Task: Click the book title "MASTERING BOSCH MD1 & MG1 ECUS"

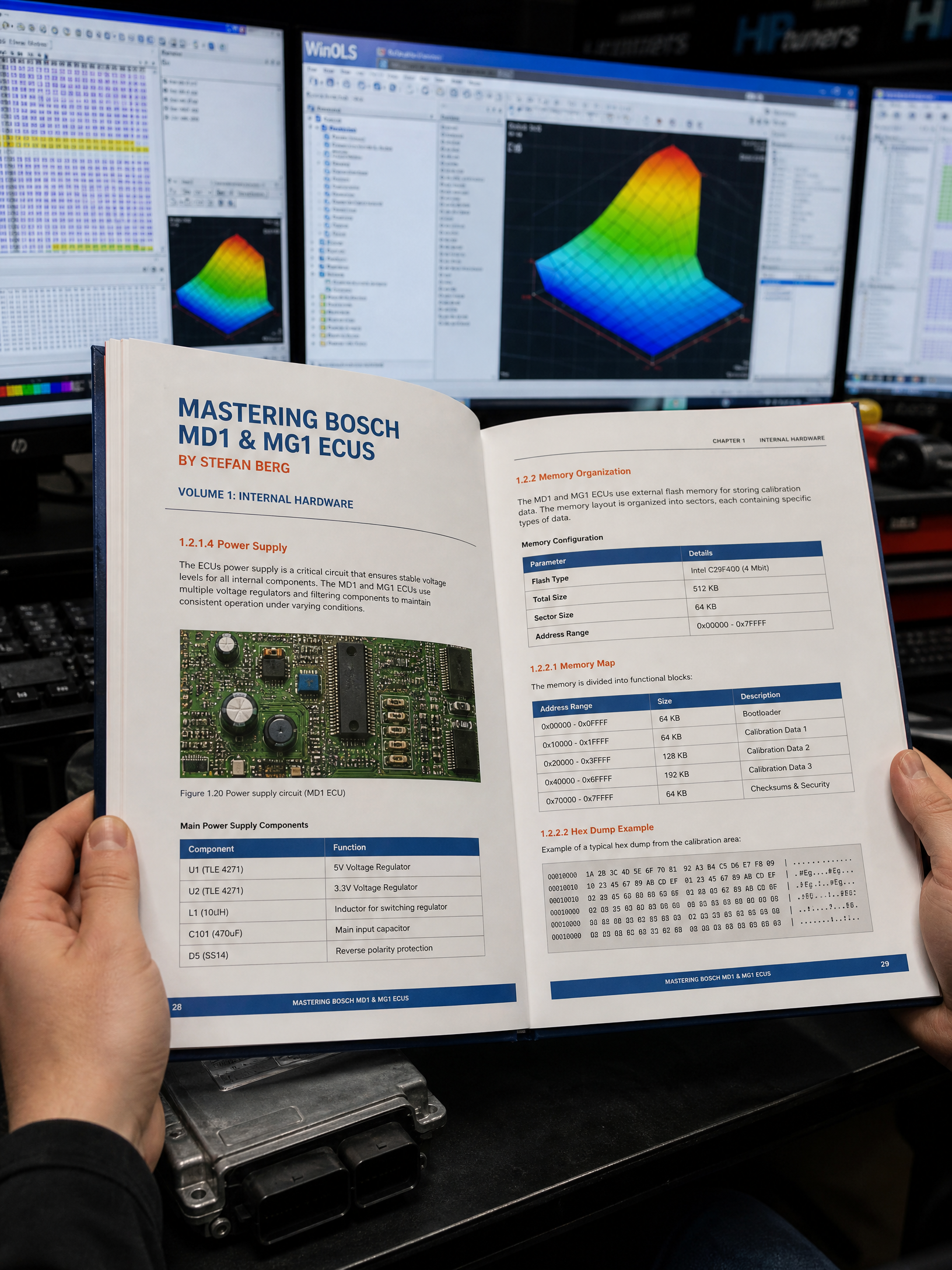Action: click(288, 428)
